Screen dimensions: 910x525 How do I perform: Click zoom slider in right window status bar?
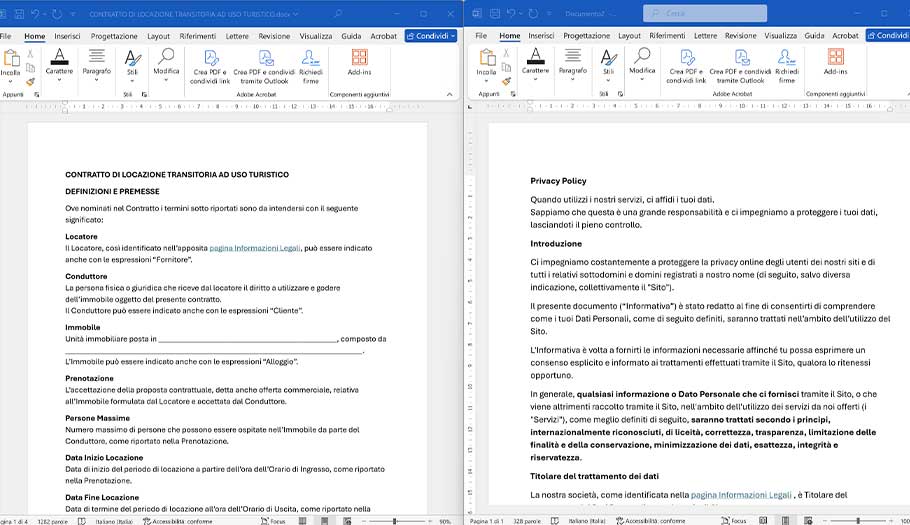(858, 521)
